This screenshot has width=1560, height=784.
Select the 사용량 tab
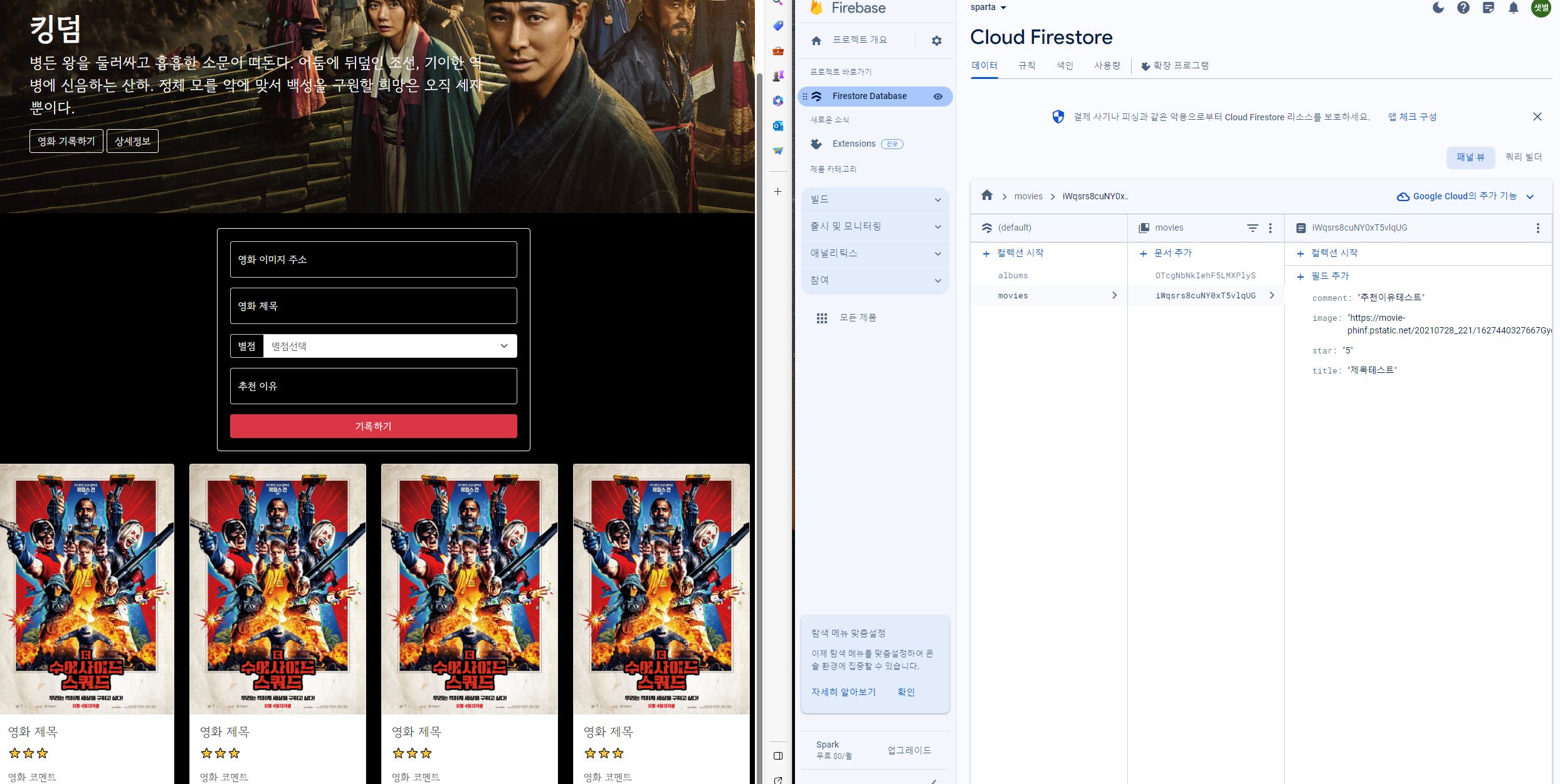tap(1107, 66)
